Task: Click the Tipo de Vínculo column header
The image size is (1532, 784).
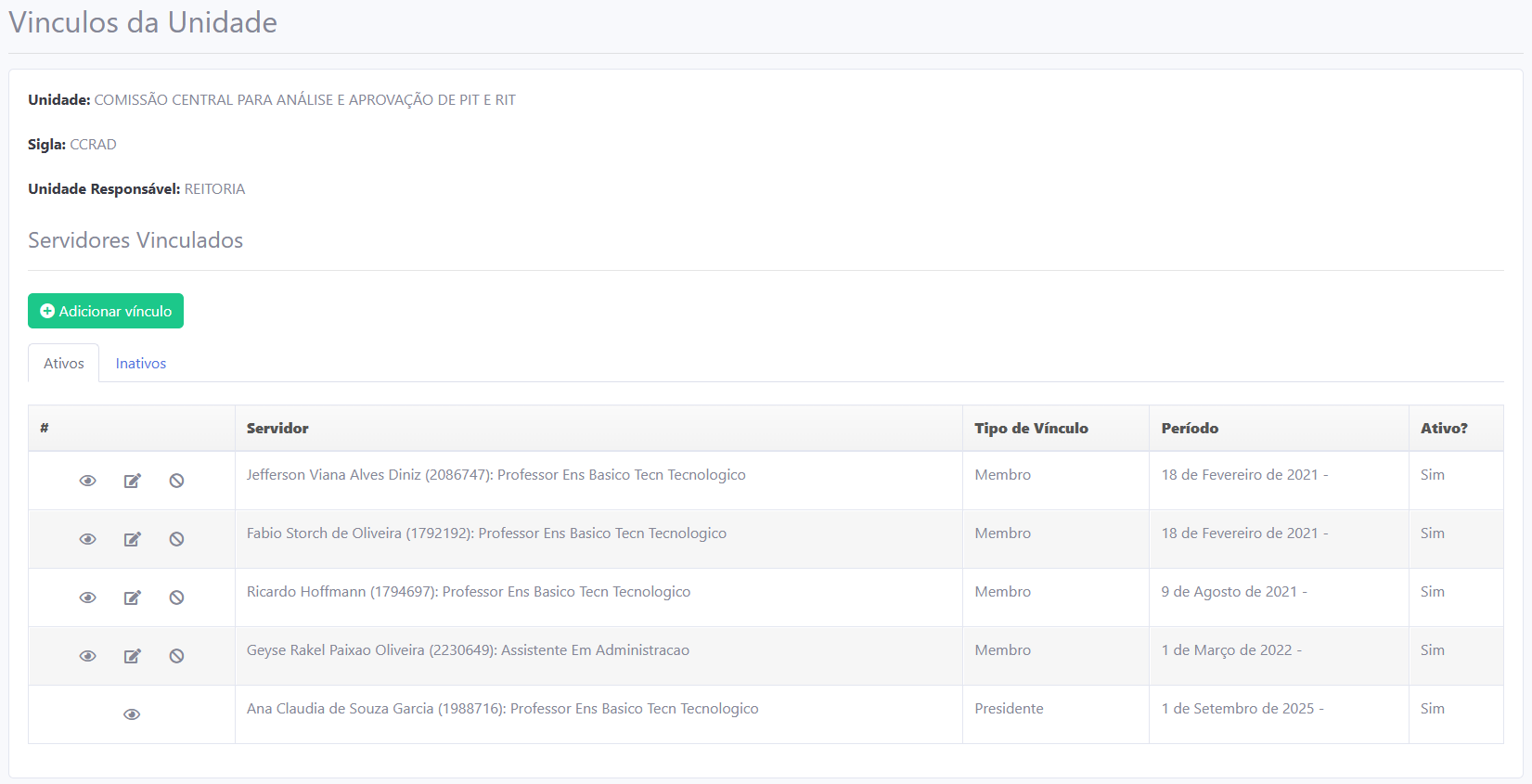Action: click(x=1031, y=429)
